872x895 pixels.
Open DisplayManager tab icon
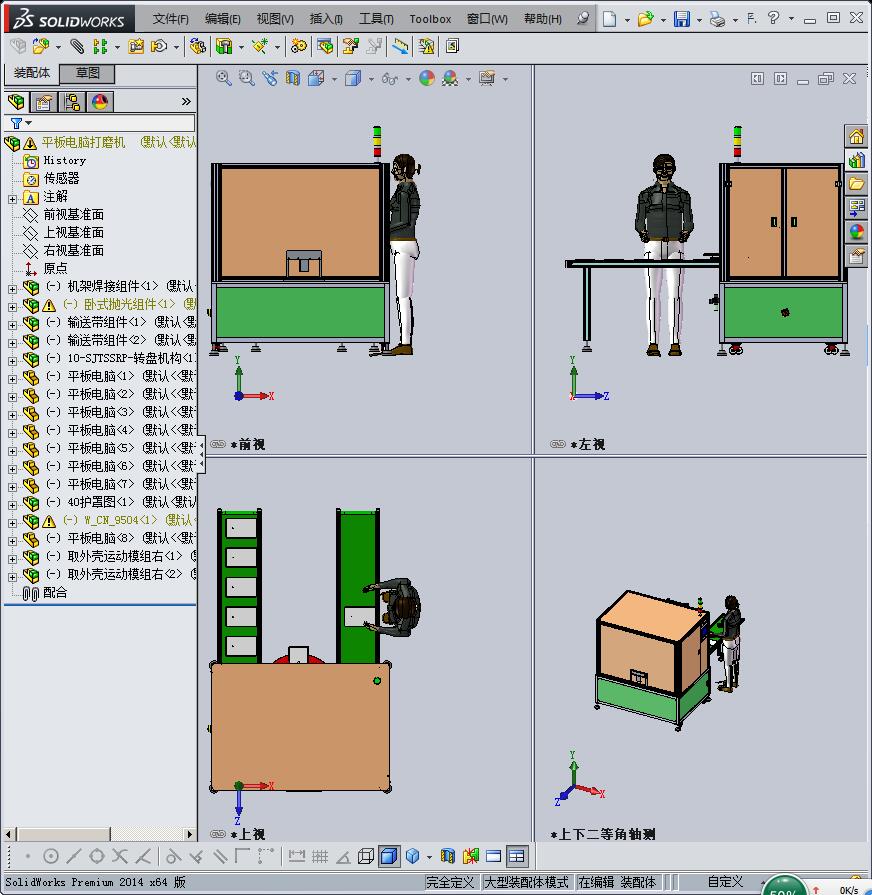pyautogui.click(x=100, y=102)
